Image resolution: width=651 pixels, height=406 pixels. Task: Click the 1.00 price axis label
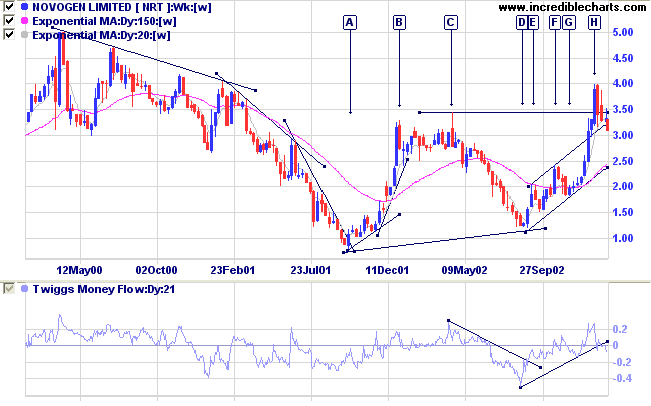pos(623,238)
